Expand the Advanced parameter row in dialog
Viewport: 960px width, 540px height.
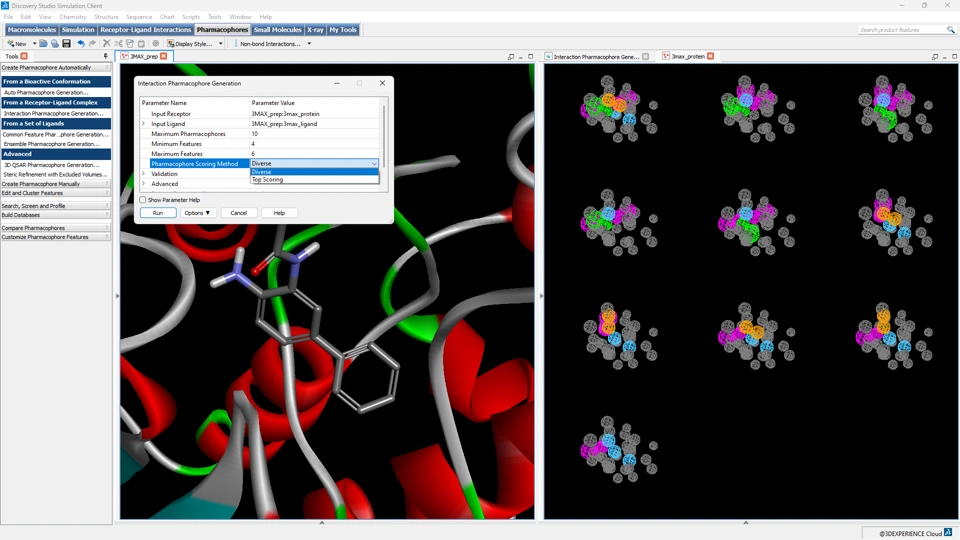[144, 184]
